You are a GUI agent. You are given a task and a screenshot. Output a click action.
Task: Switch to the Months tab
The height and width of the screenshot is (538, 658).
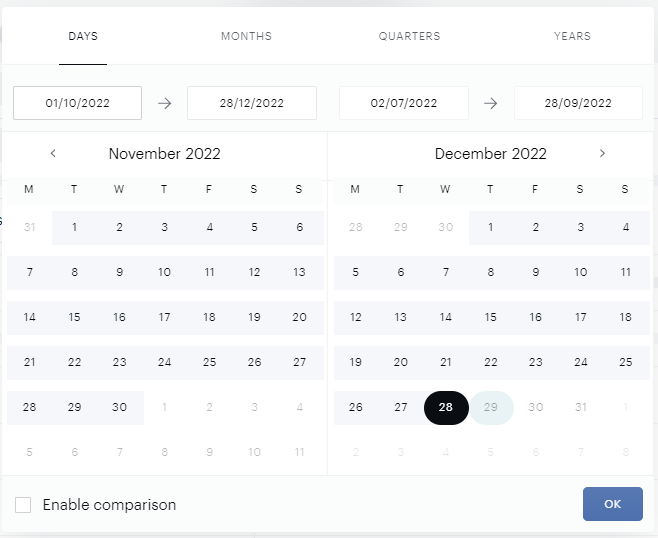point(246,37)
